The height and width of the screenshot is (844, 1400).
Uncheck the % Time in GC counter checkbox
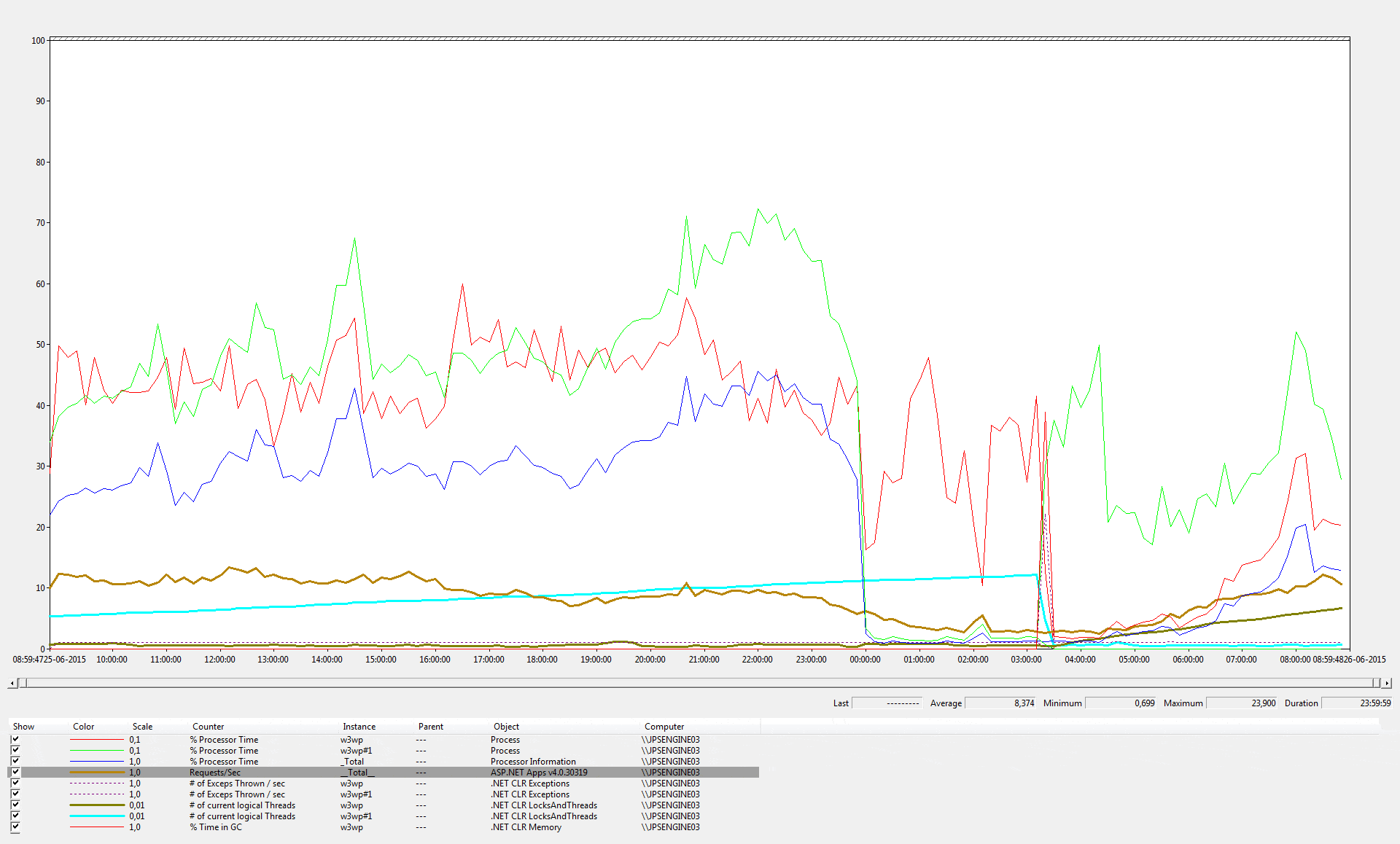click(15, 827)
